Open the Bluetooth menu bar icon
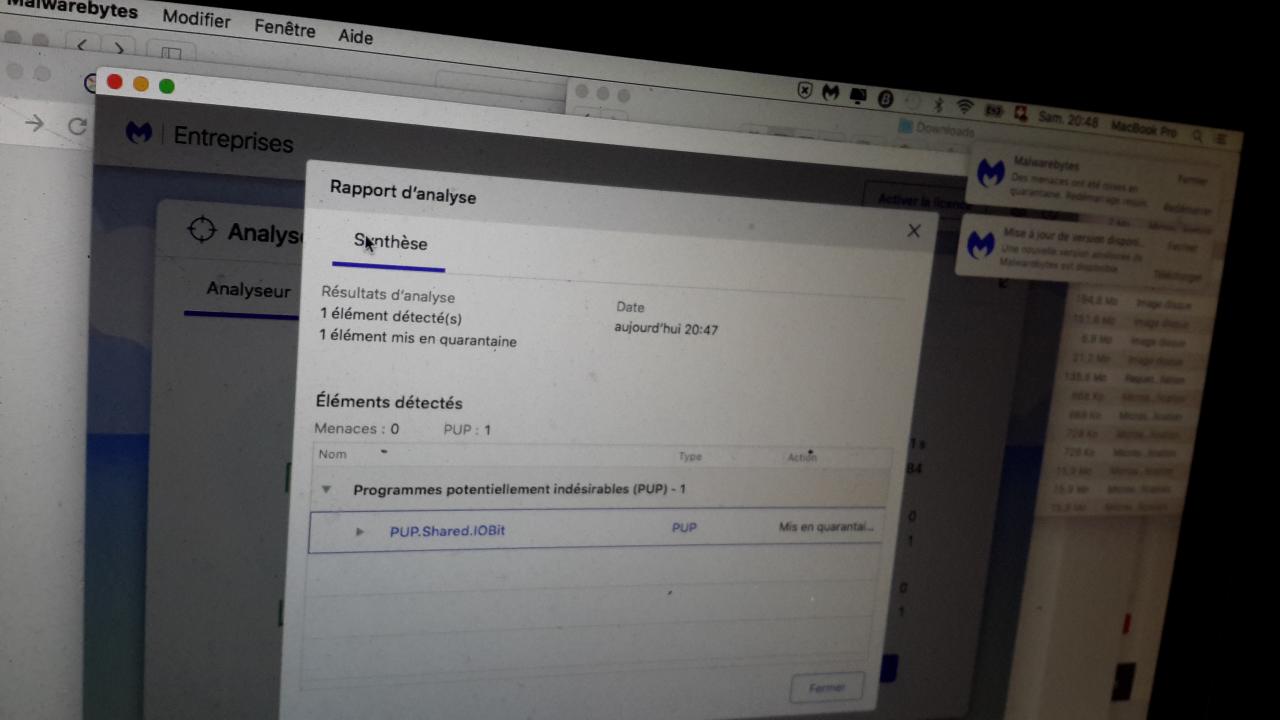This screenshot has width=1280, height=720. [938, 104]
